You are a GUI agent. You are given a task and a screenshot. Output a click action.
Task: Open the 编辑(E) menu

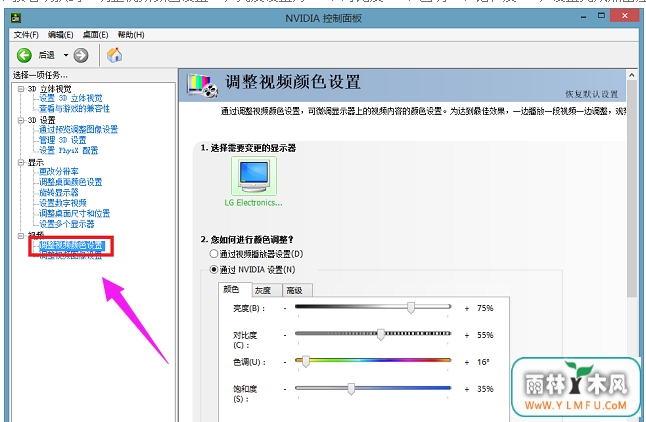coord(61,35)
